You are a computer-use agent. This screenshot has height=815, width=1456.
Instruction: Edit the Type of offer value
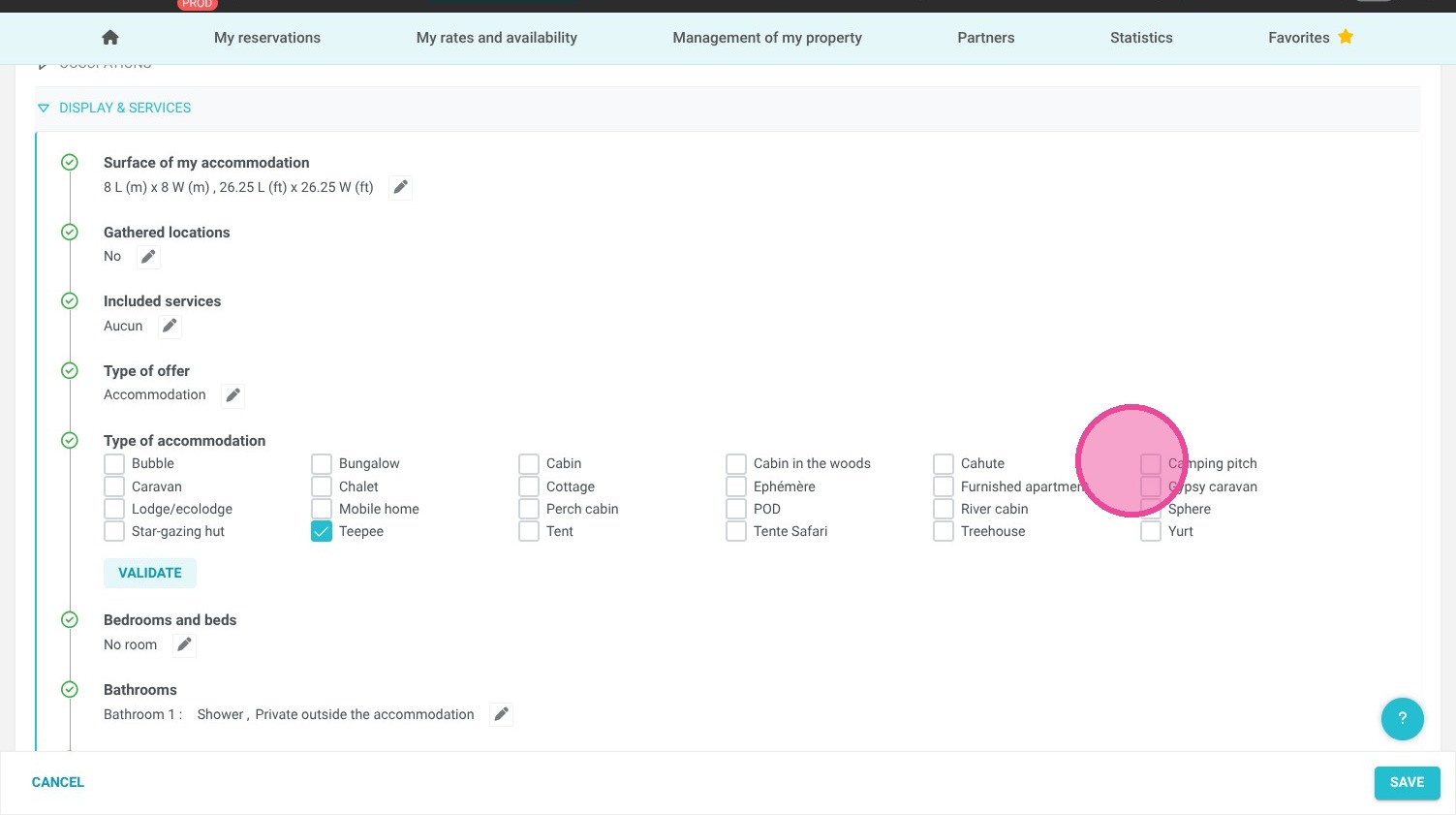[x=232, y=395]
